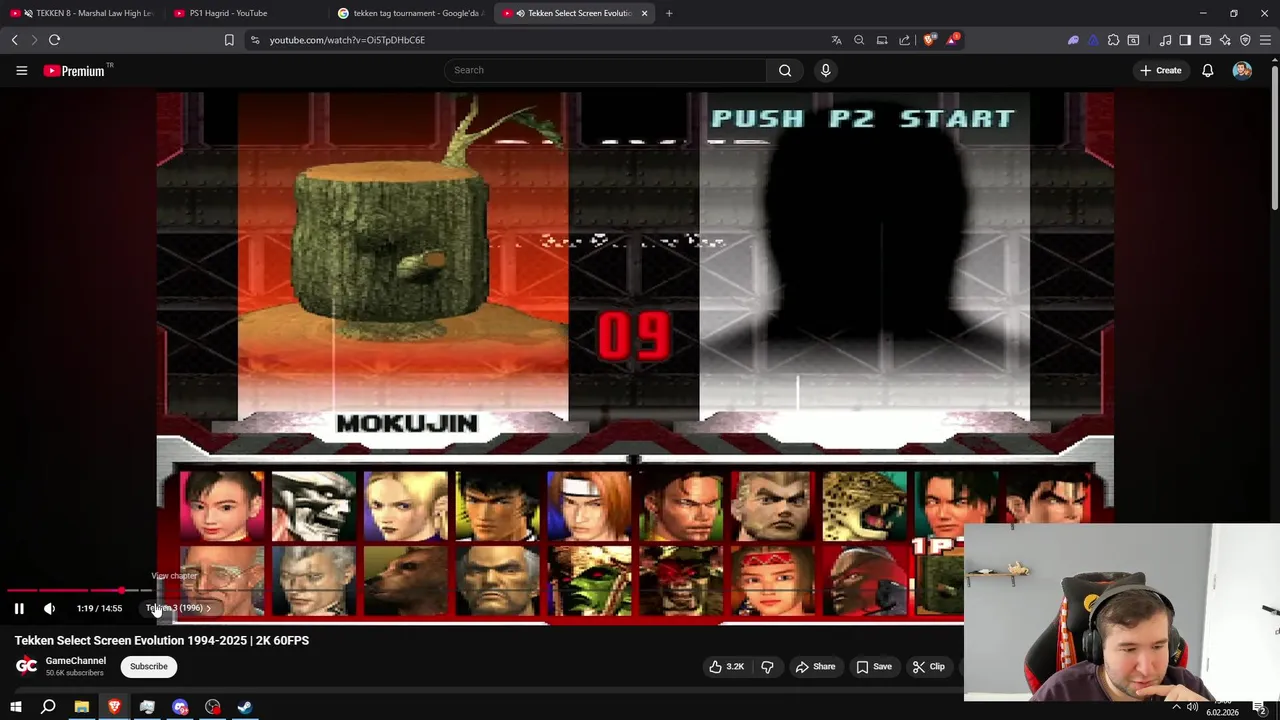This screenshot has width=1280, height=720.
Task: Open a new browser tab
Action: click(669, 13)
